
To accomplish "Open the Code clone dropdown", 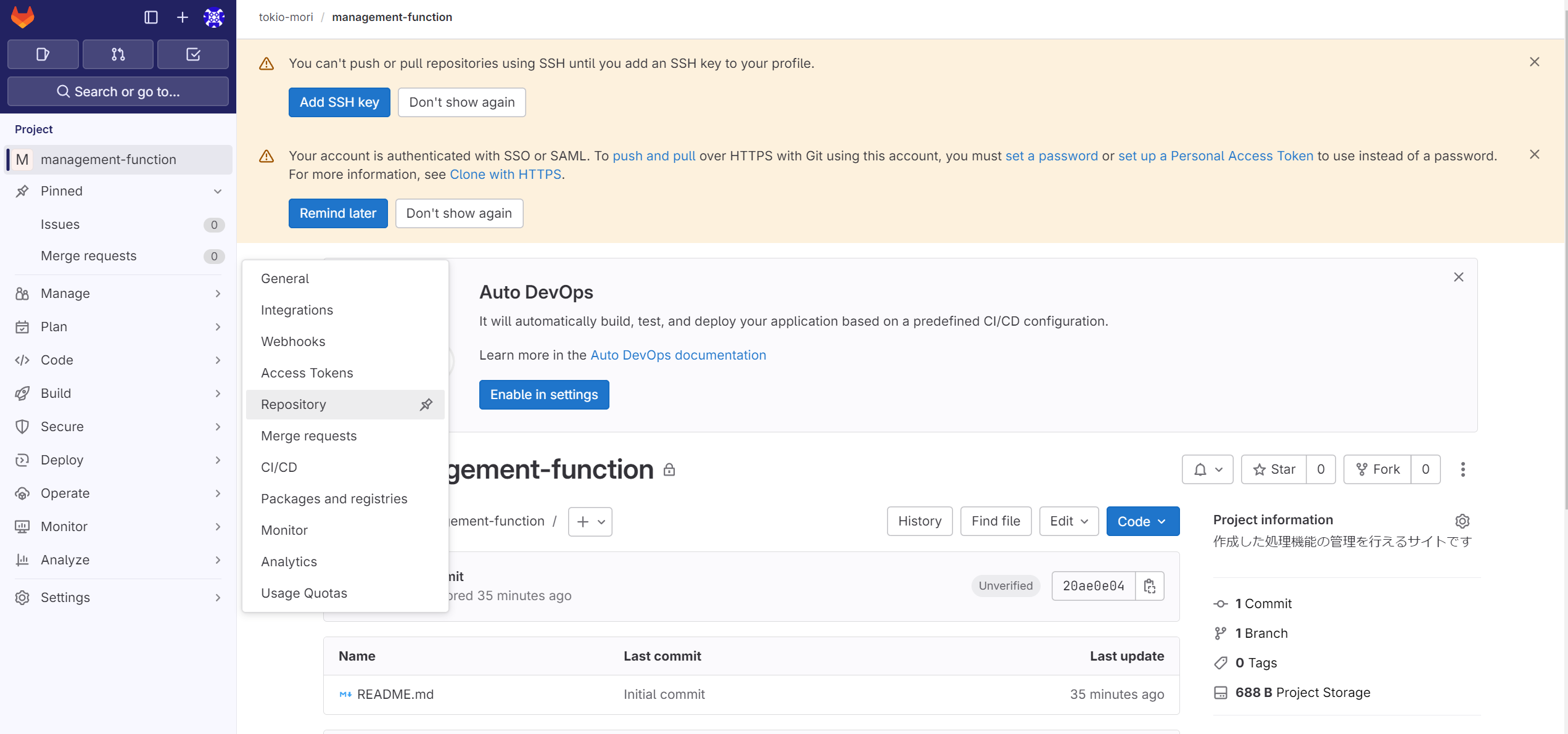I will tap(1142, 521).
